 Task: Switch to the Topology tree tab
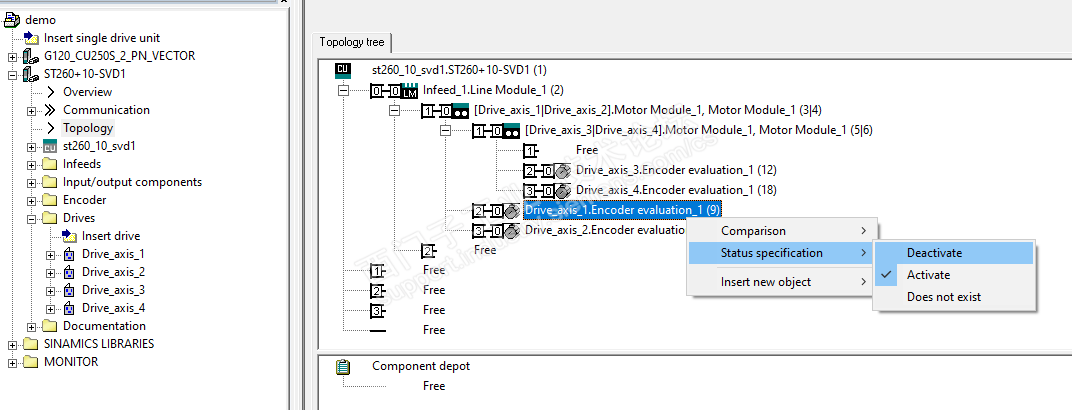pyautogui.click(x=351, y=42)
